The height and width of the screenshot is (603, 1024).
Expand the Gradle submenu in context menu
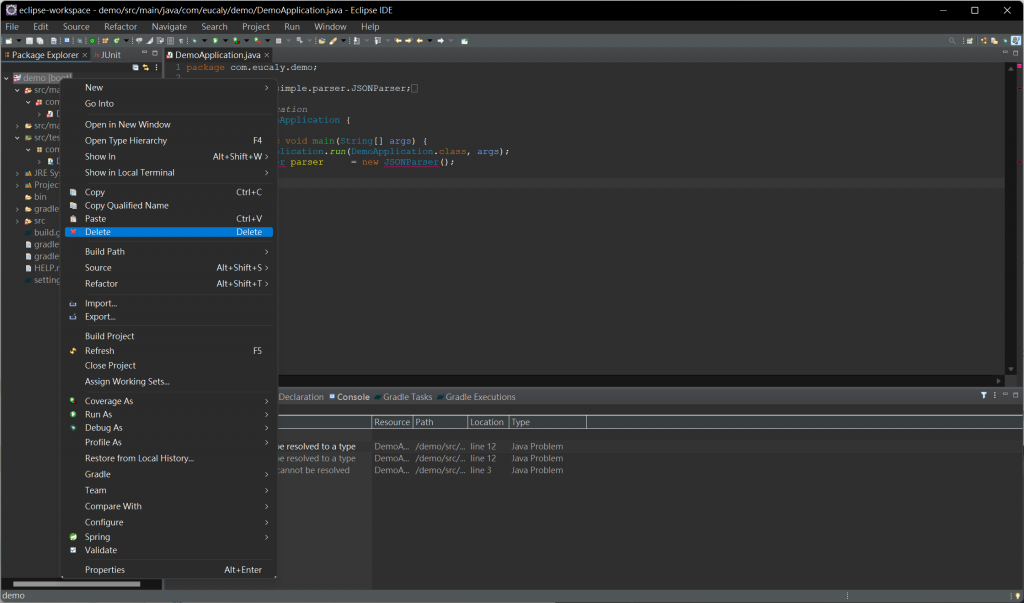[x=98, y=474]
